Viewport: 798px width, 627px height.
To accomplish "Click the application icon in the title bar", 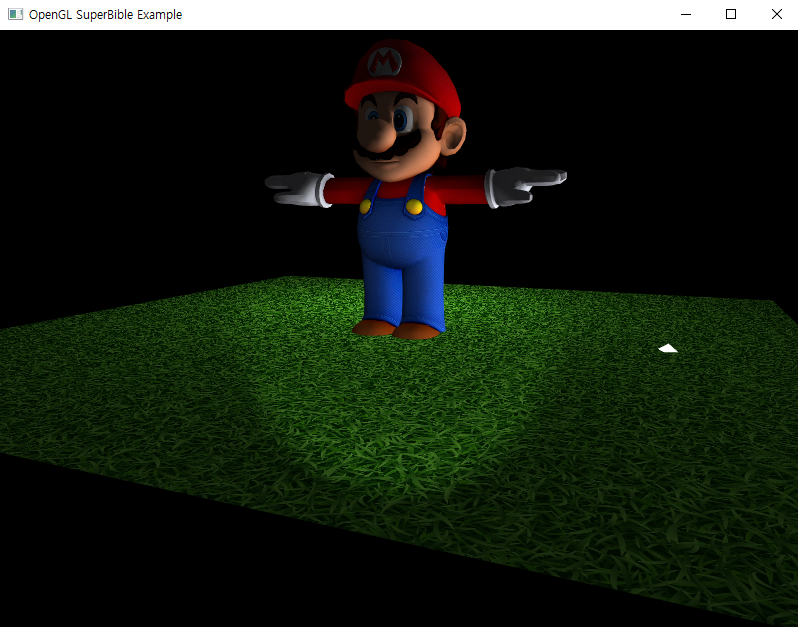I will click(x=15, y=14).
